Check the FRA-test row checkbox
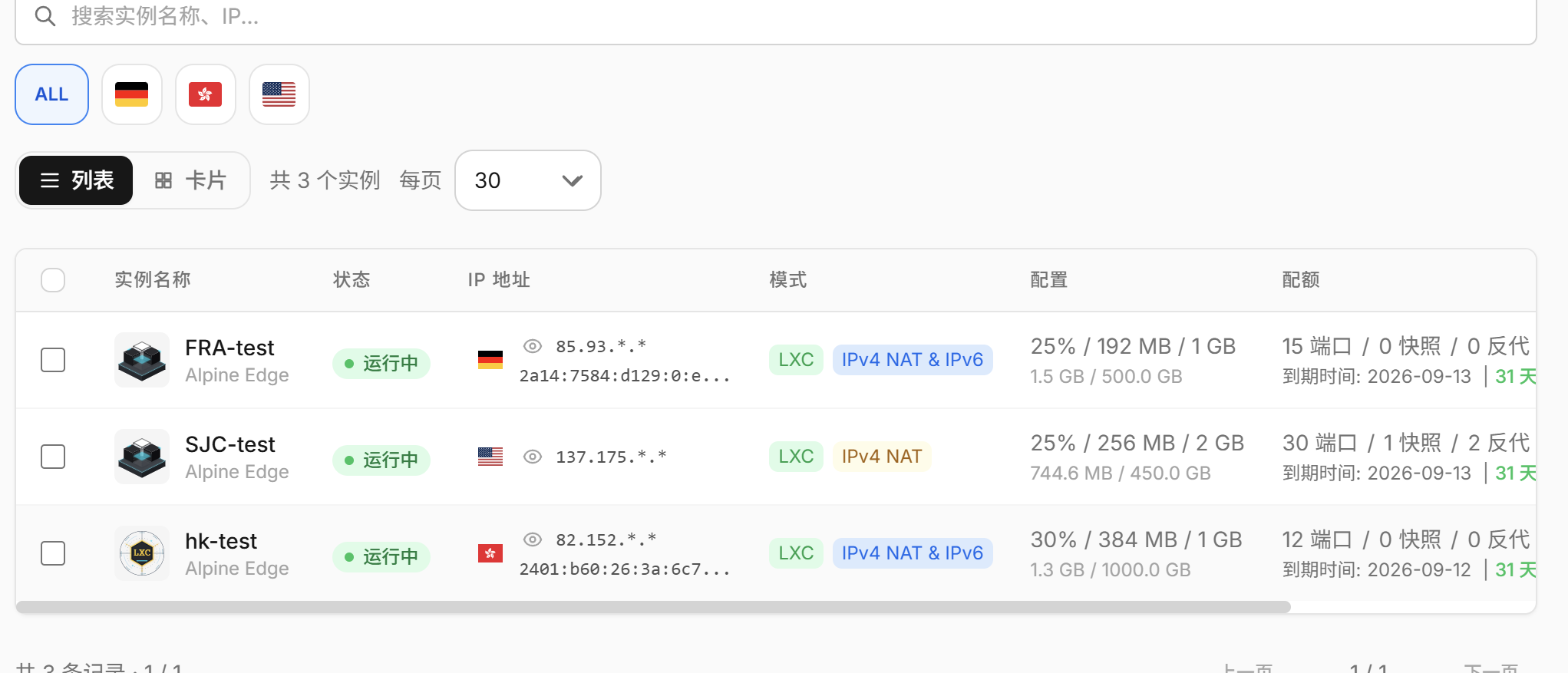1568x673 pixels. pos(53,360)
